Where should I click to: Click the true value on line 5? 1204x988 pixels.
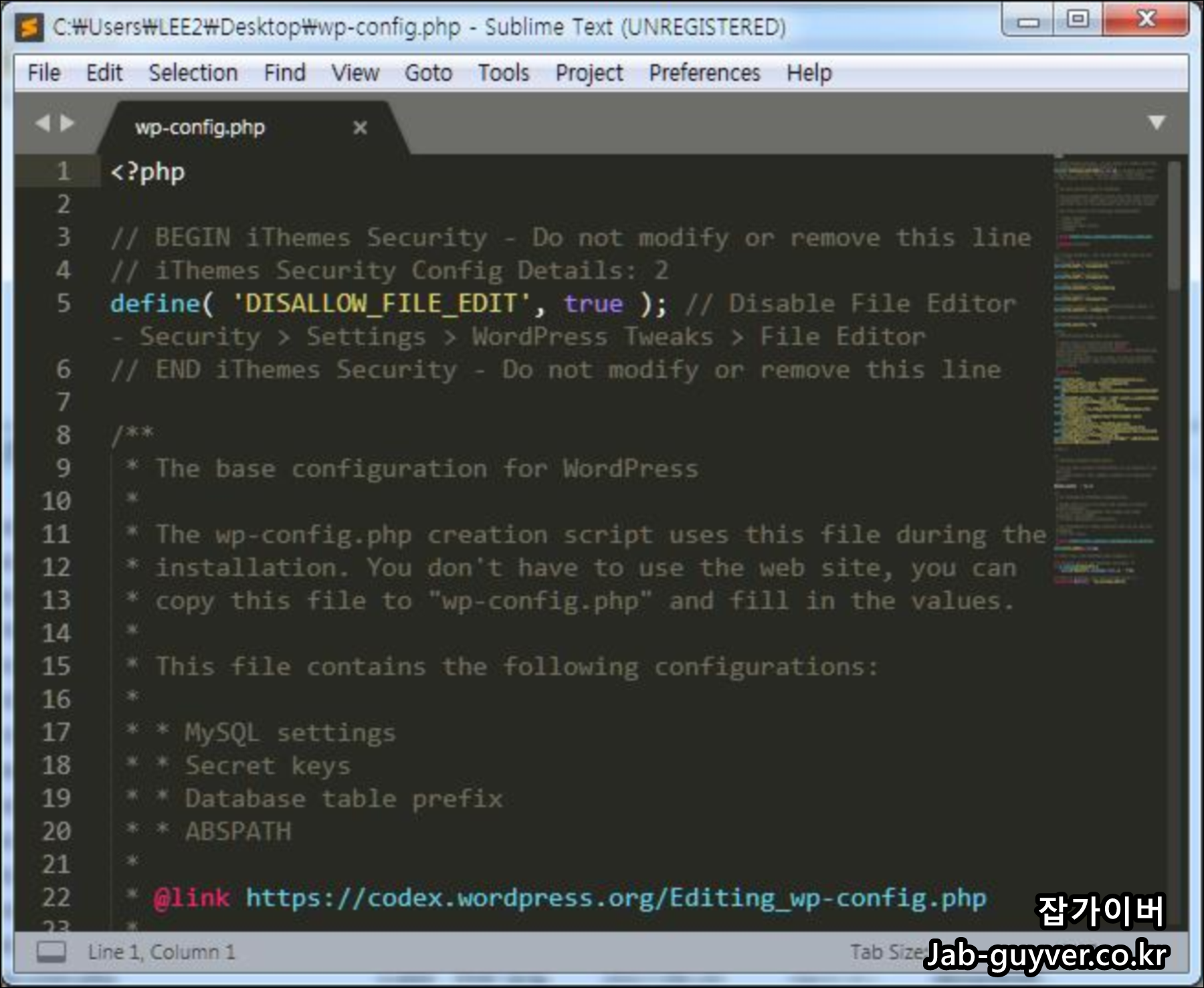tap(594, 304)
